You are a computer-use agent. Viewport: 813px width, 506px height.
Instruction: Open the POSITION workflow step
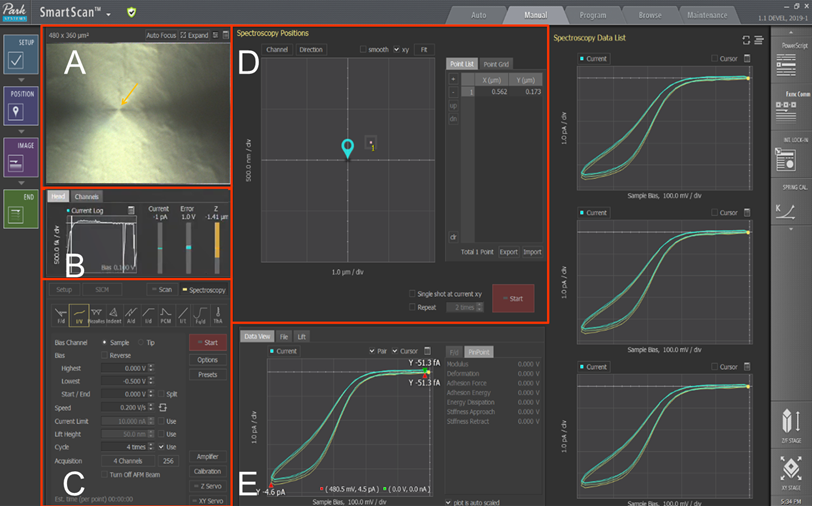tap(21, 106)
